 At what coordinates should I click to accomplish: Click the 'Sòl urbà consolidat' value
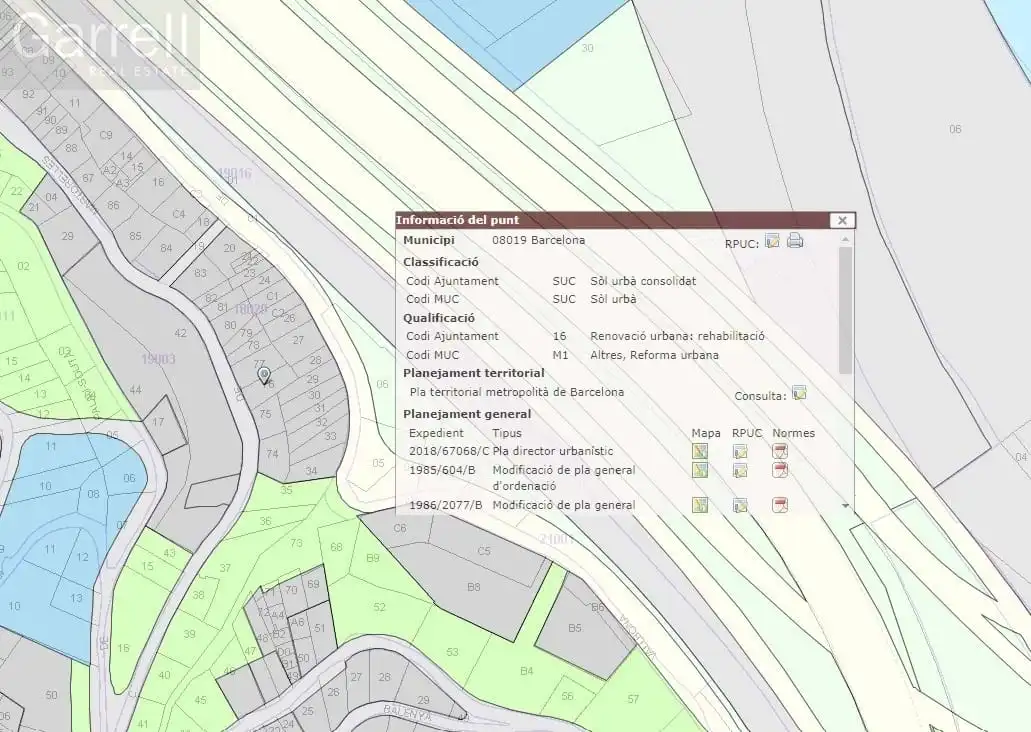tap(643, 281)
